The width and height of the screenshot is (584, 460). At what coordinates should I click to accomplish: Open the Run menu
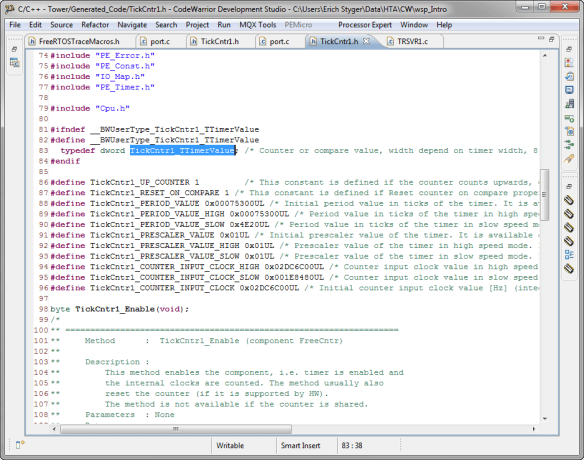coord(224,25)
